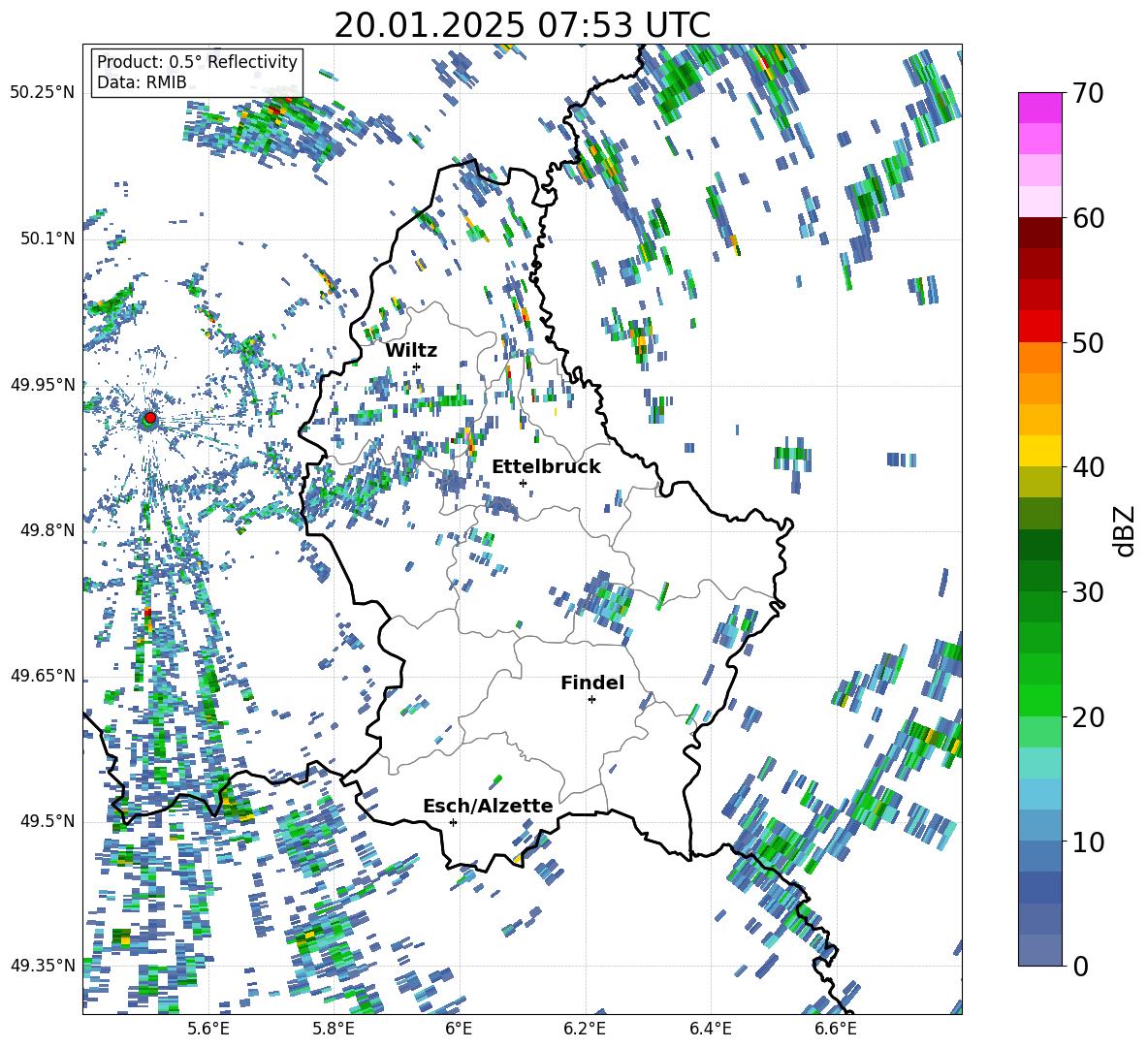The image size is (1148, 1048).
Task: Click the 5.6°E longitude label
Action: coord(208,1029)
